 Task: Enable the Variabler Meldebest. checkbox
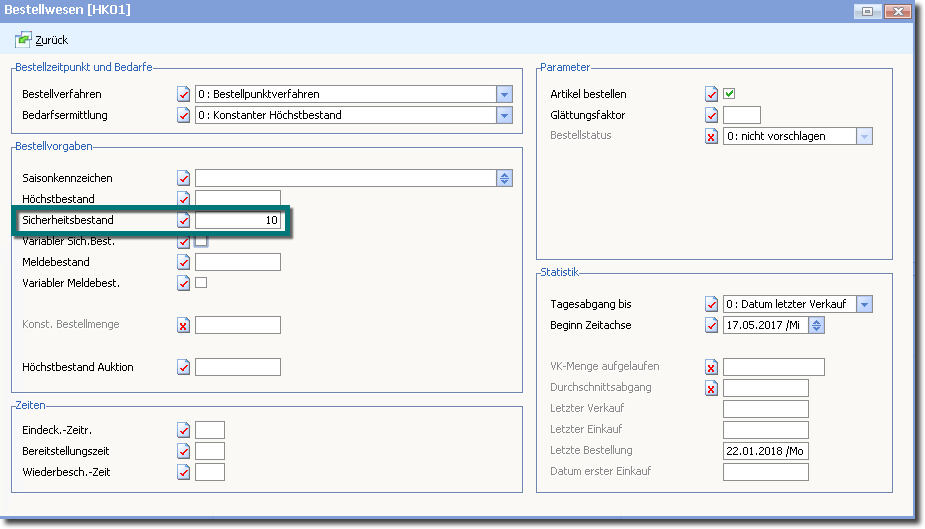(x=201, y=283)
